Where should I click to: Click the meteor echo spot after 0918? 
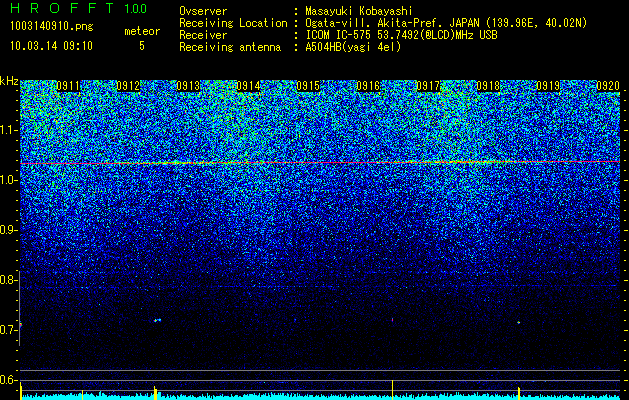pyautogui.click(x=518, y=322)
